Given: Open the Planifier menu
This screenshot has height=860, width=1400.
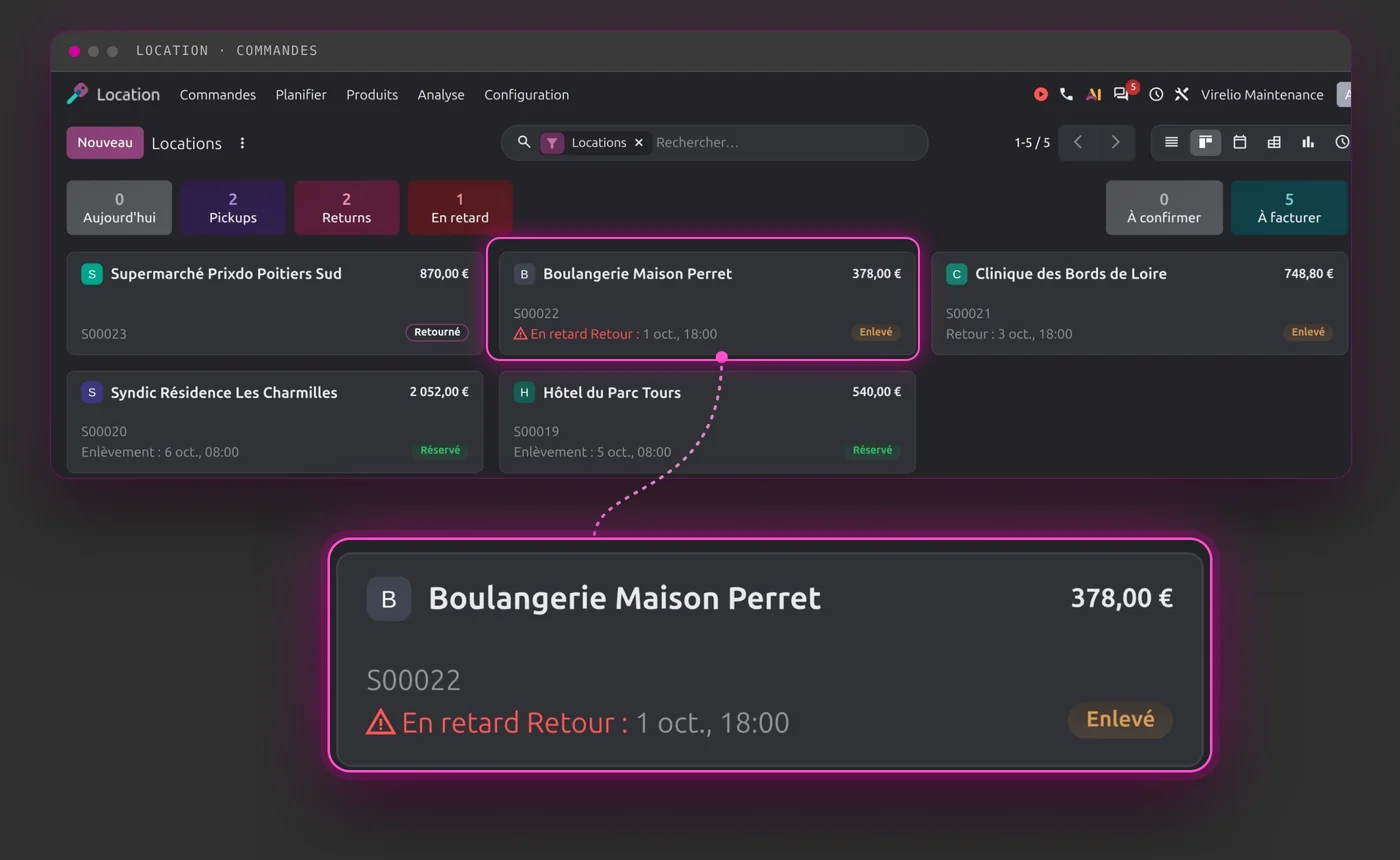Looking at the screenshot, I should coord(301,95).
